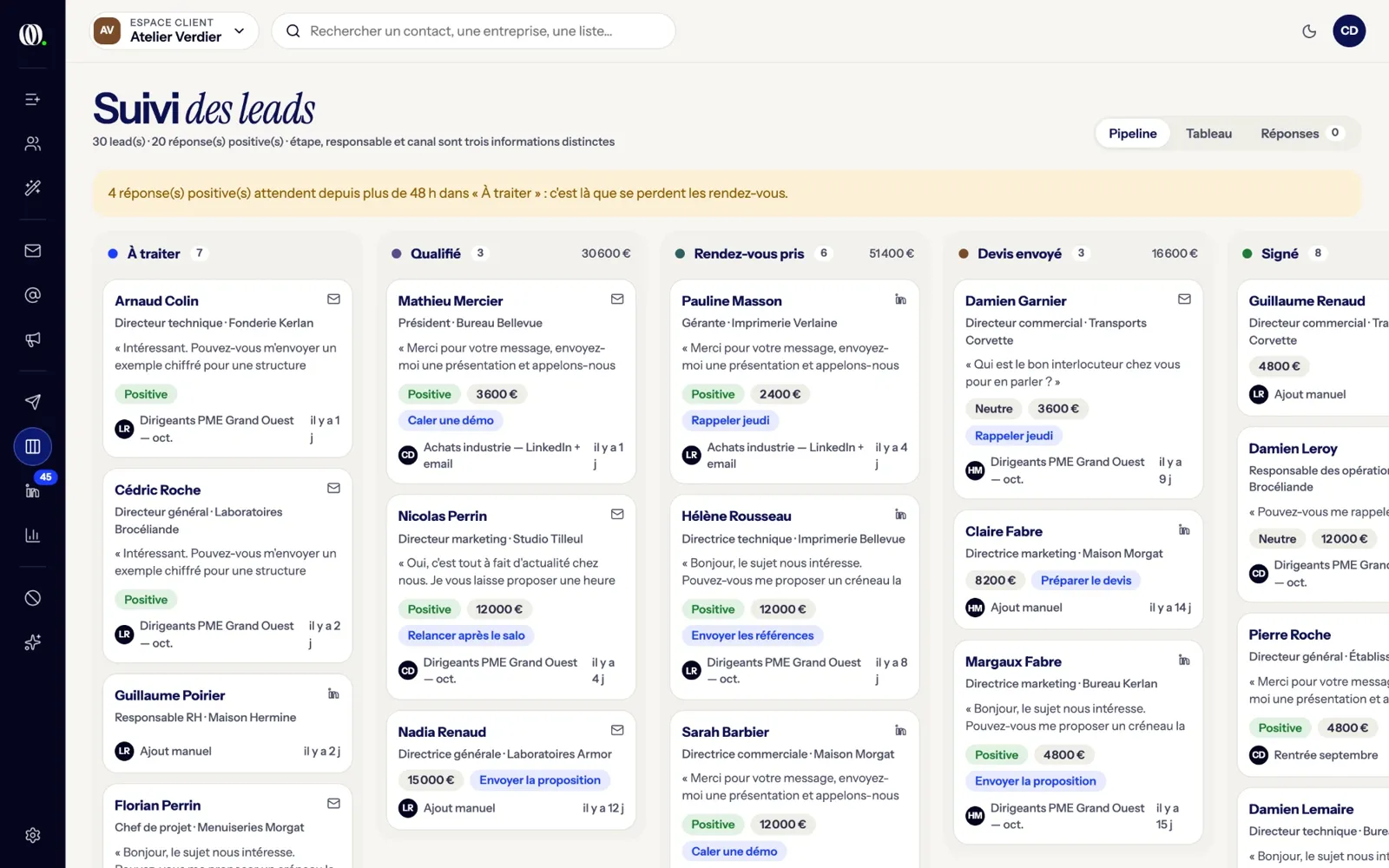Open settings gear icon in sidebar

pos(32,835)
